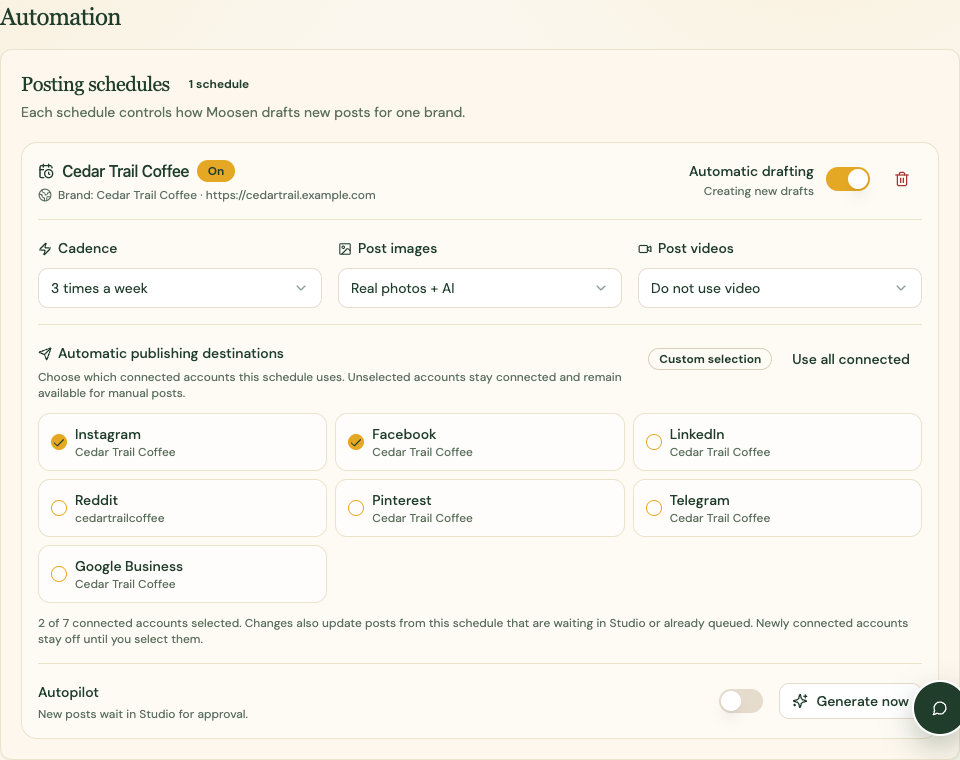This screenshot has height=760, width=960.
Task: Click the Post videos camera icon
Action: [645, 249]
